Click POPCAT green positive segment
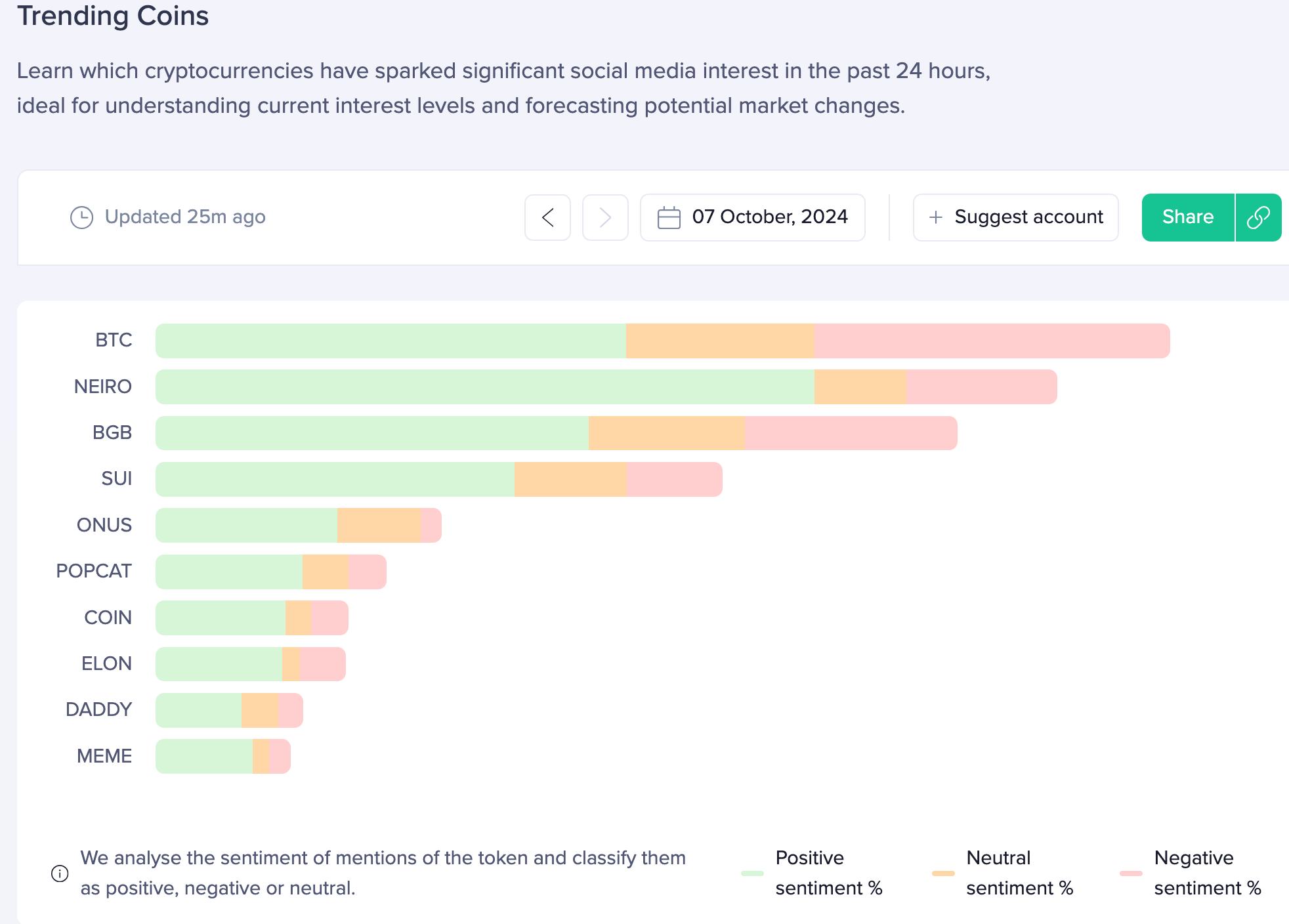1289x924 pixels. (229, 572)
